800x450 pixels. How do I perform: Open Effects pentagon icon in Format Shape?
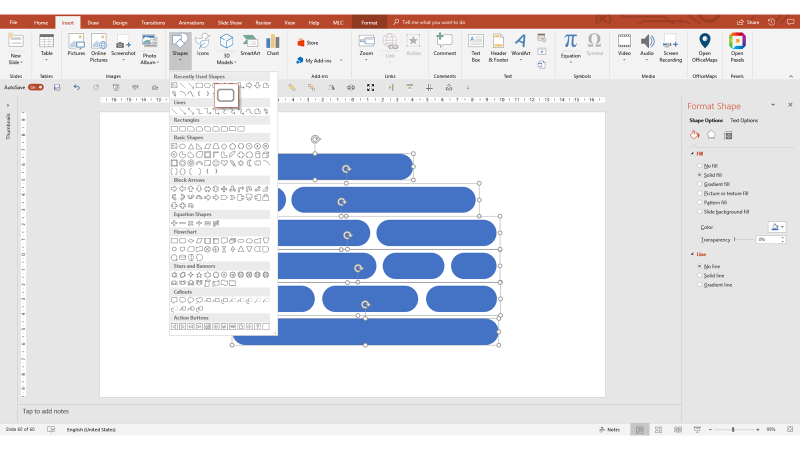pyautogui.click(x=711, y=135)
